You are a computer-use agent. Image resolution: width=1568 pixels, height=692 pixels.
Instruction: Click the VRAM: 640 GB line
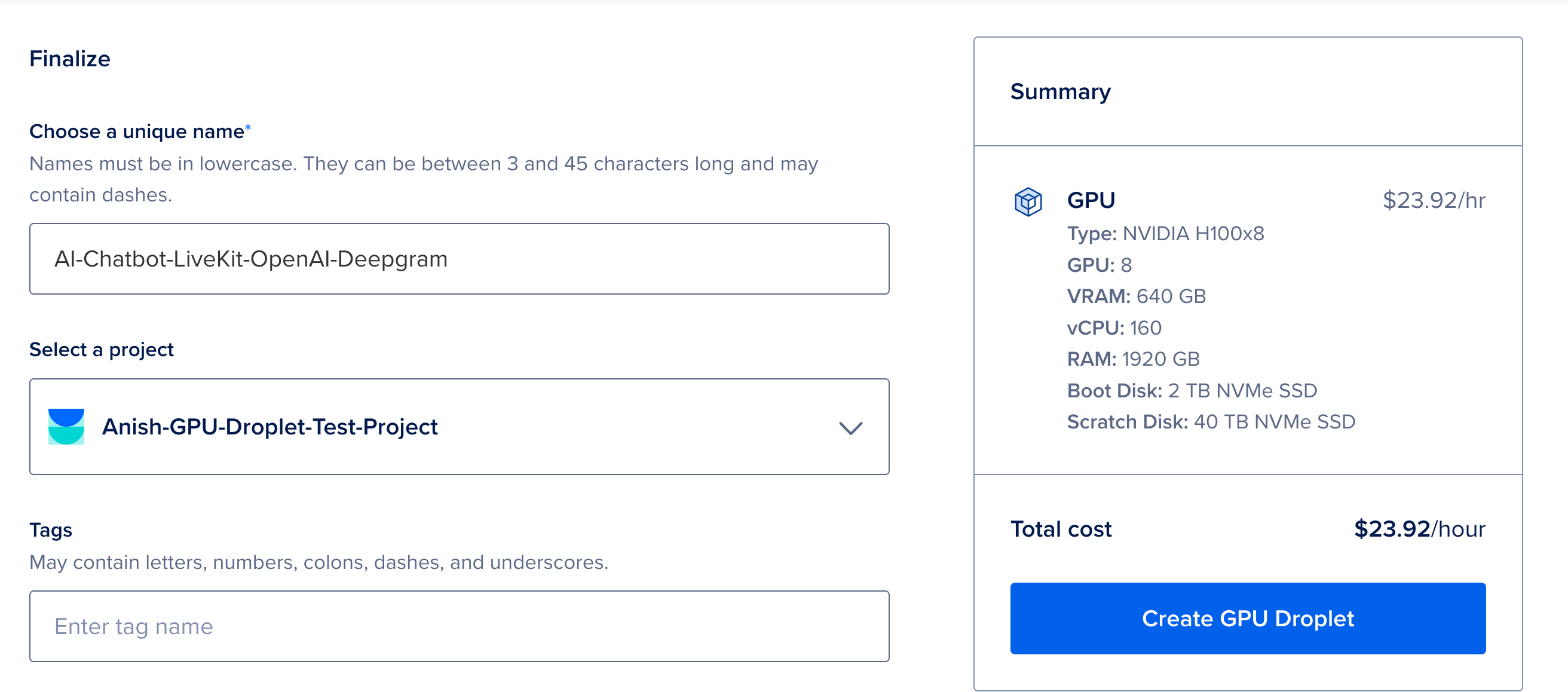tap(1137, 296)
